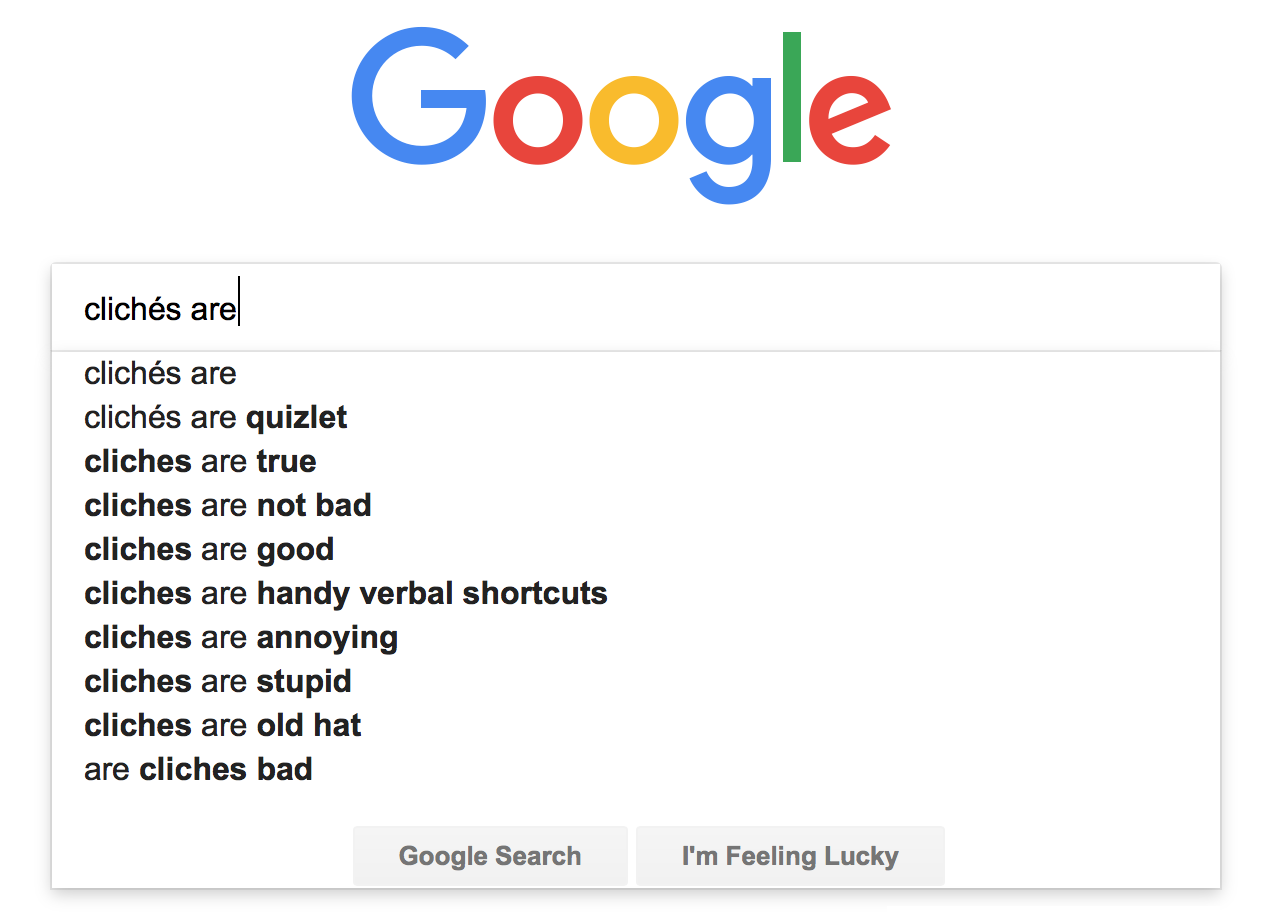Select the plain 'clichés are' suggestion
Screen dimensions: 1272x914
click(160, 374)
